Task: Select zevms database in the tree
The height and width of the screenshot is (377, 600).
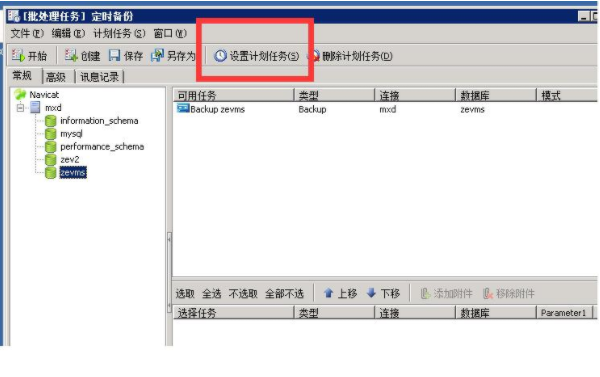Action: point(73,173)
